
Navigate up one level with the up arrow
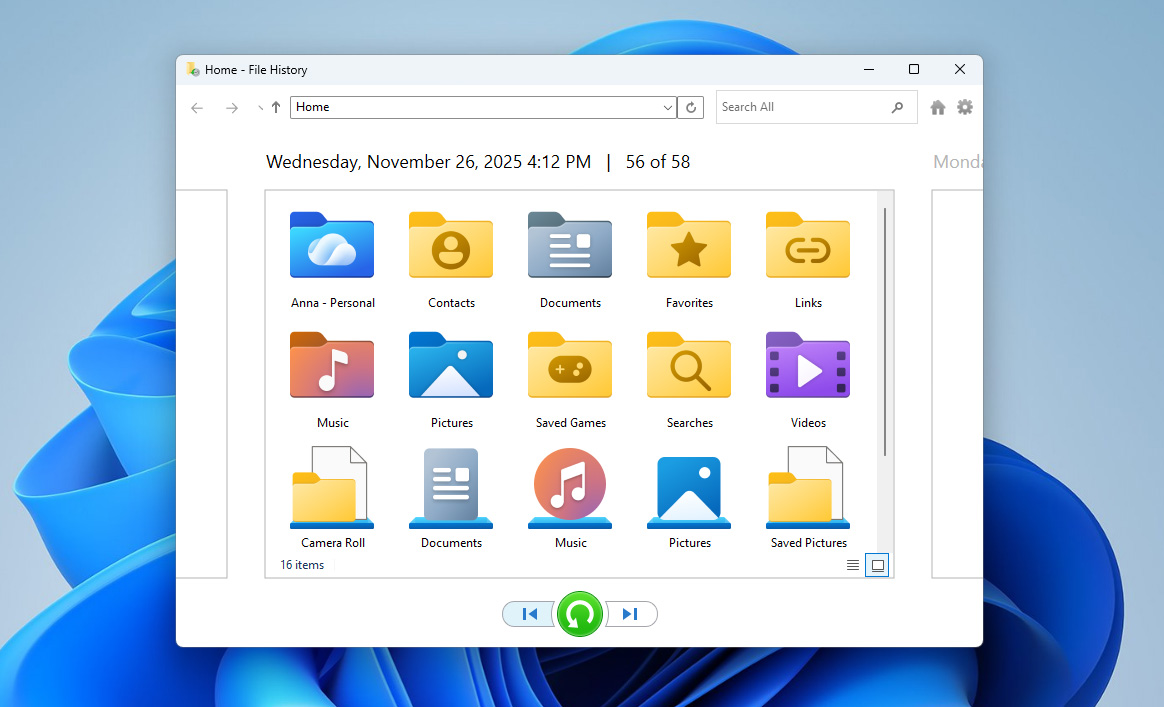pyautogui.click(x=275, y=107)
